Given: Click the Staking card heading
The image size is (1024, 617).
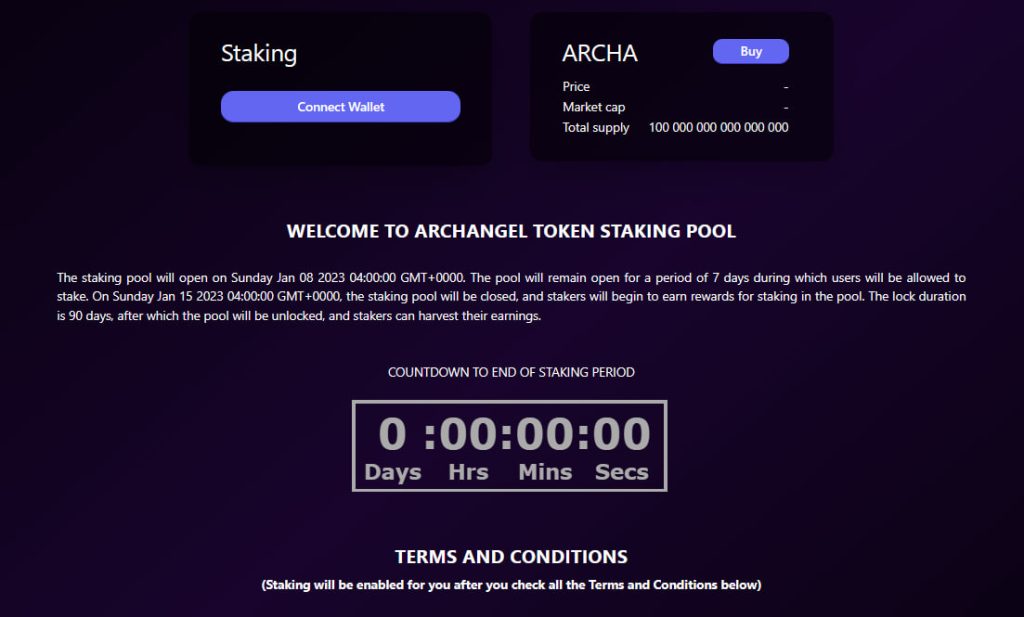Looking at the screenshot, I should click(x=259, y=54).
